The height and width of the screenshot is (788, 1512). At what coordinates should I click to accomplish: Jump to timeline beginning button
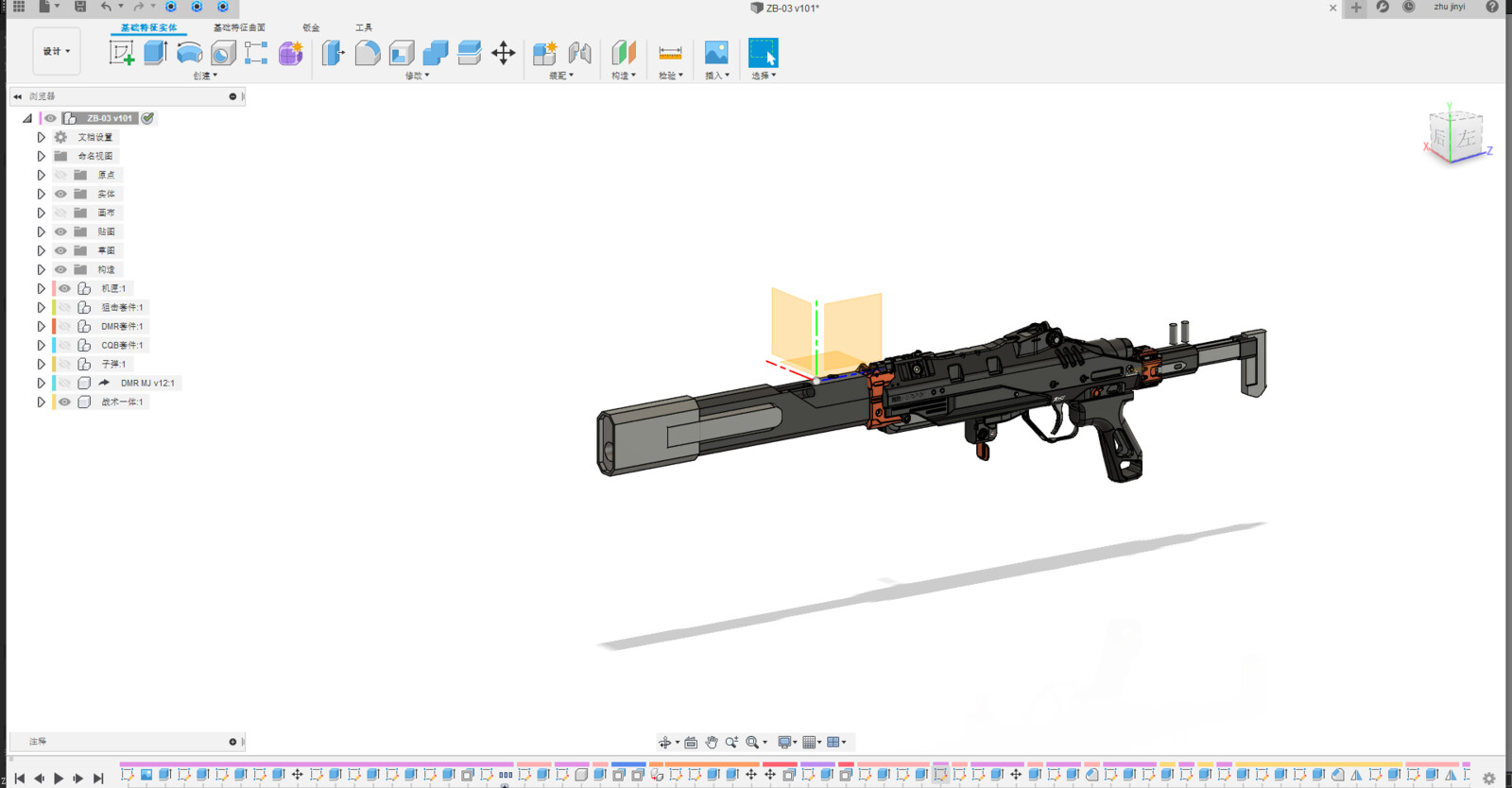(x=20, y=779)
